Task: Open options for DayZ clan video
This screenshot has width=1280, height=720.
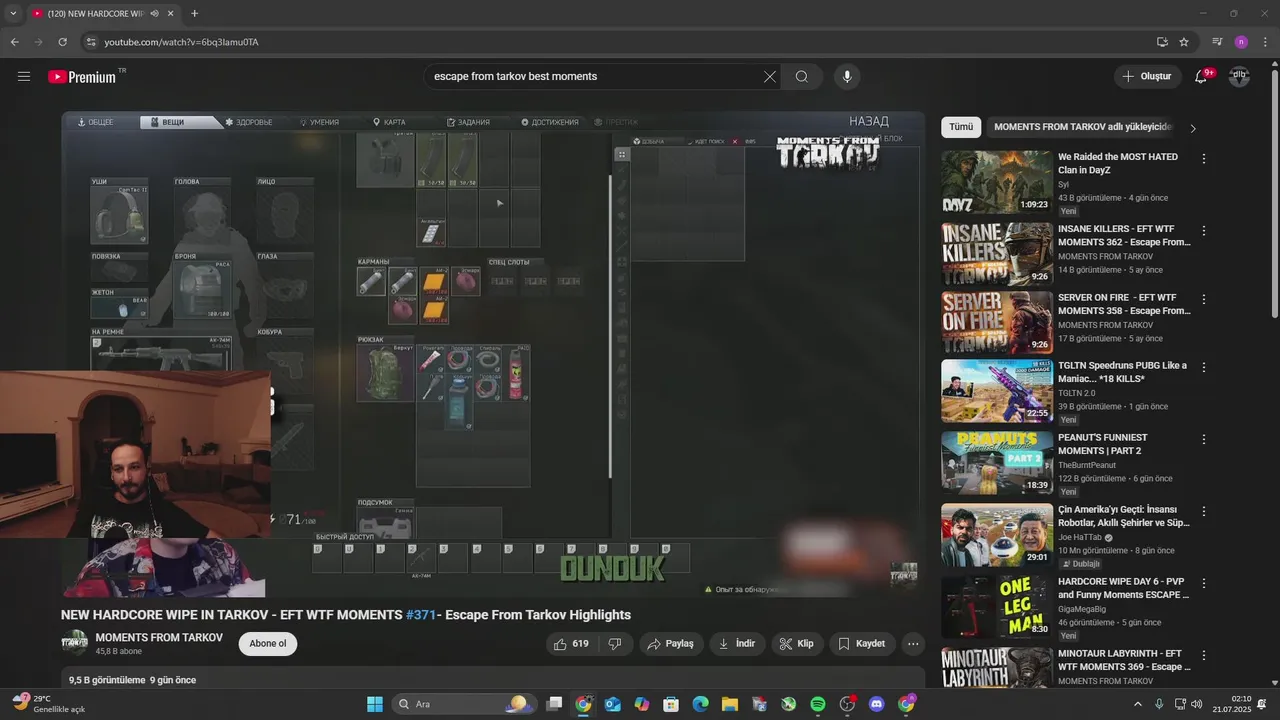Action: (x=1204, y=159)
